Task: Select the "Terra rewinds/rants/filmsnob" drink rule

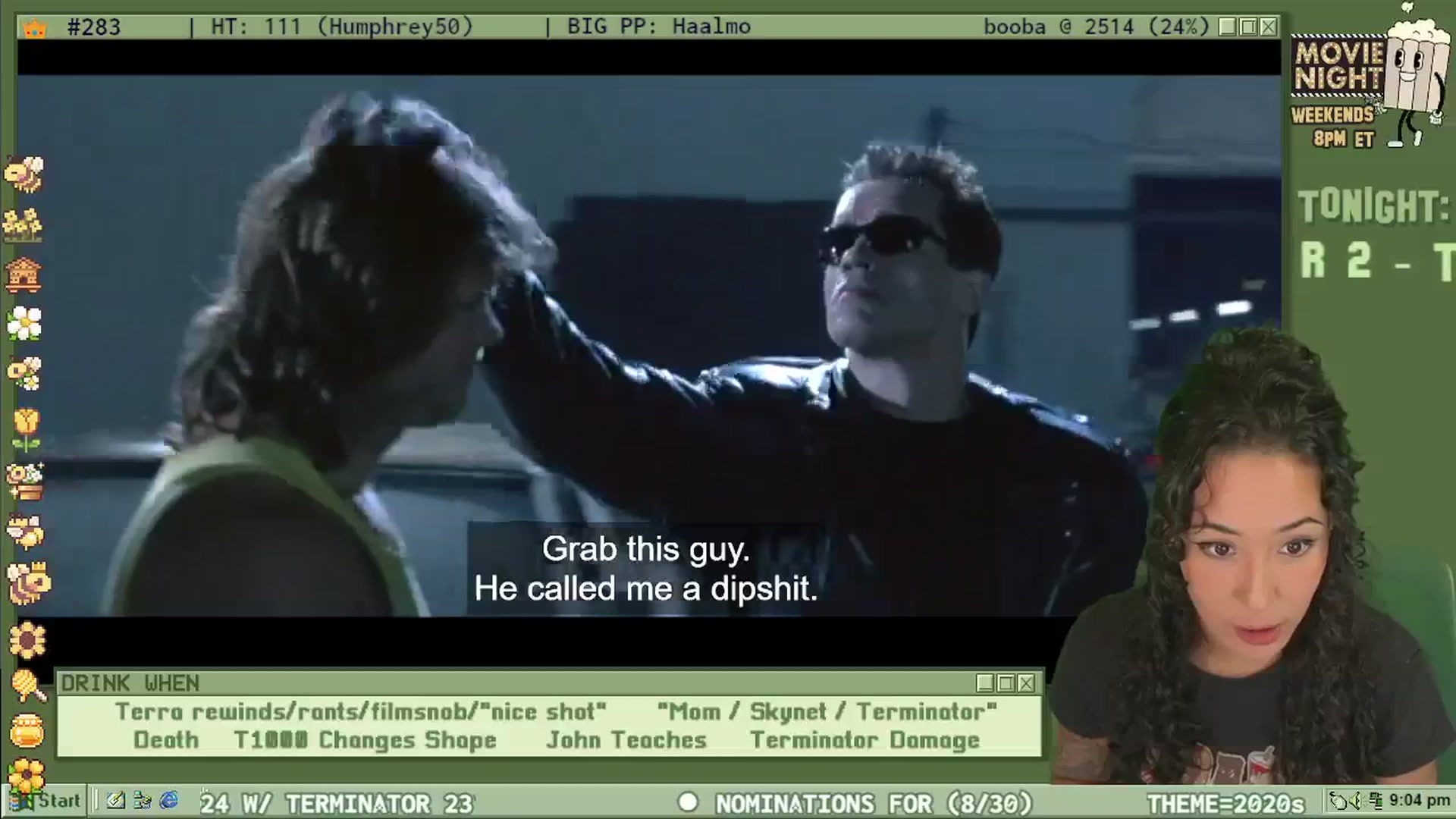Action: coord(361,712)
